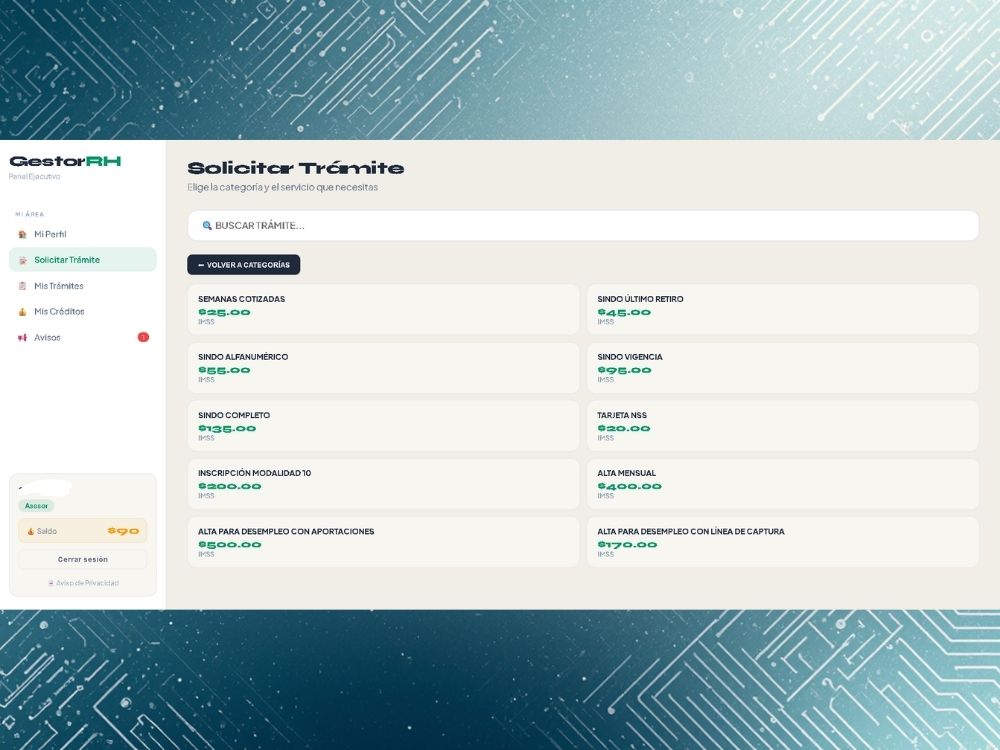Click the $90 Saldo balance
The image size is (1000, 750).
pyautogui.click(x=123, y=531)
